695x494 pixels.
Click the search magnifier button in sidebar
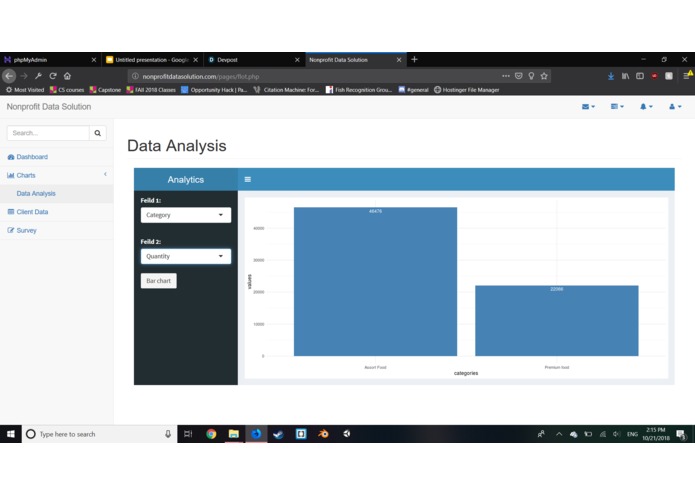98,133
